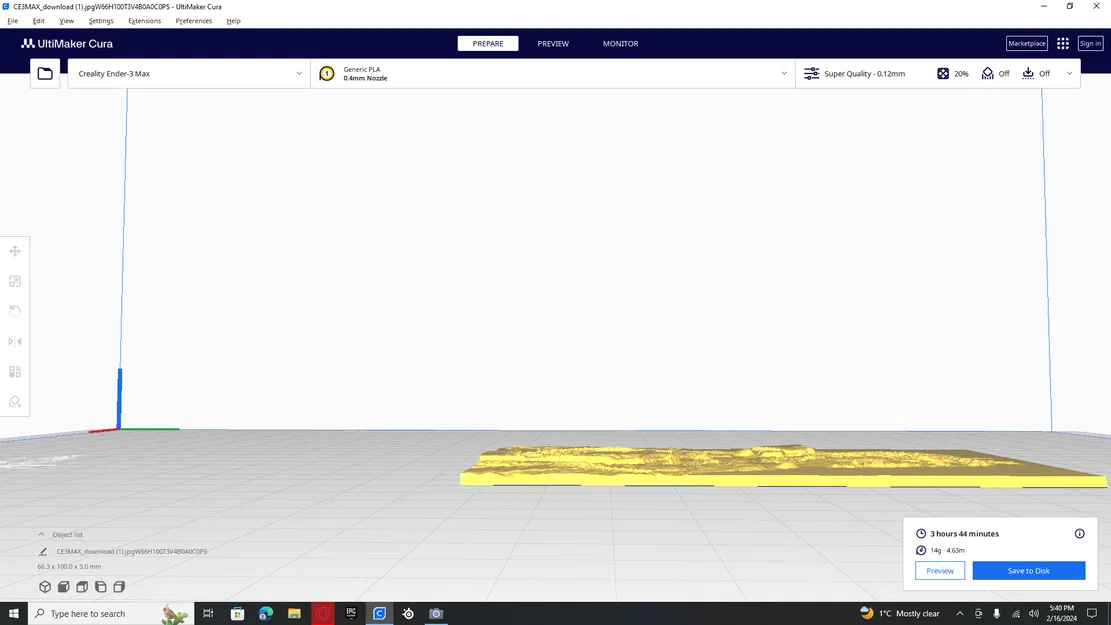Open weather 1°C Mostly clear widget
1111x625 pixels.
click(x=900, y=614)
